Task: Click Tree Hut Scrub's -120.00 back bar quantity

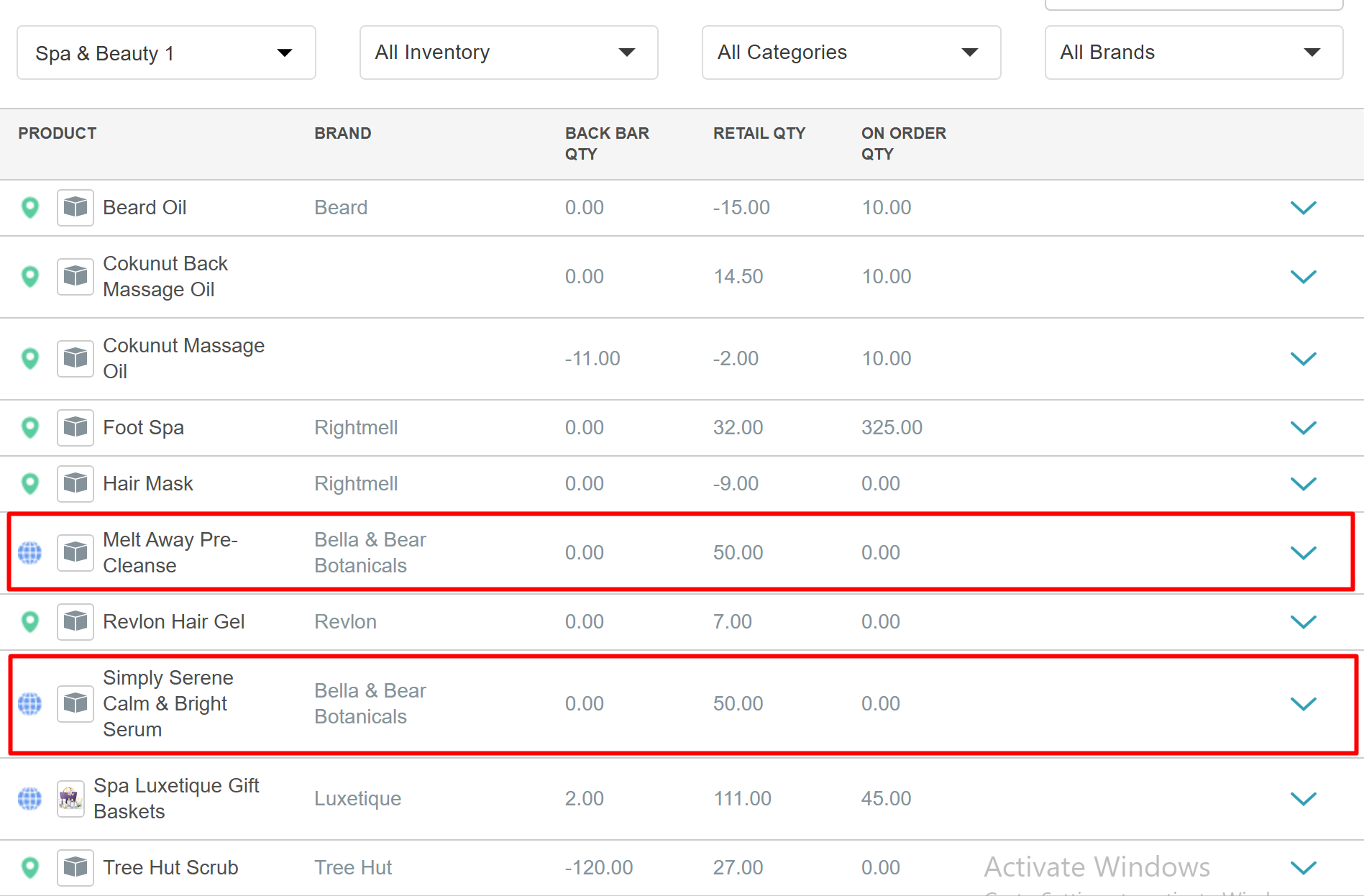Action: click(x=599, y=868)
